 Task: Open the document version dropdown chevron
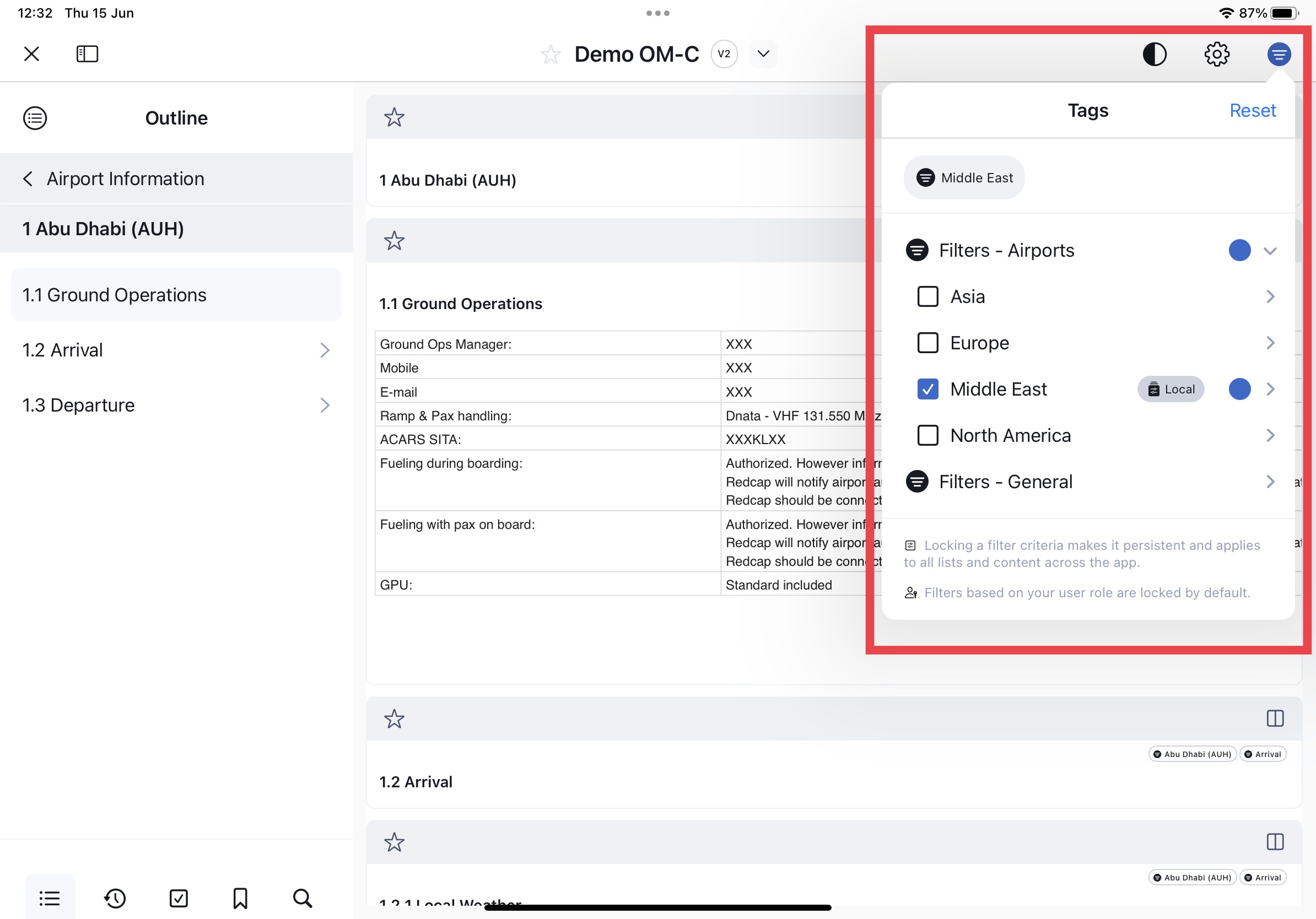(763, 54)
